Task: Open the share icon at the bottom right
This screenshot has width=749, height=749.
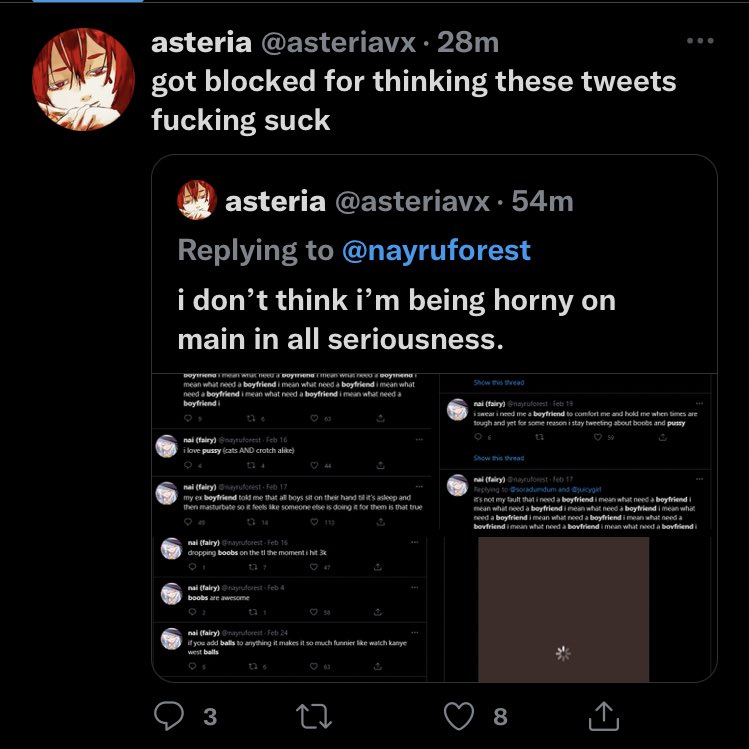Action: (602, 715)
